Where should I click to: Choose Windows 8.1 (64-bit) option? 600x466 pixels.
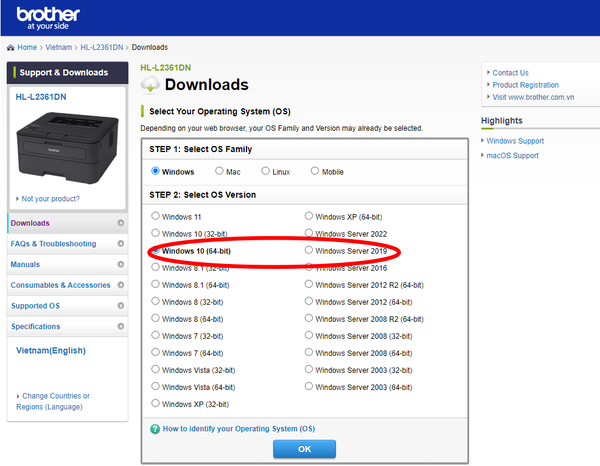pyautogui.click(x=155, y=284)
